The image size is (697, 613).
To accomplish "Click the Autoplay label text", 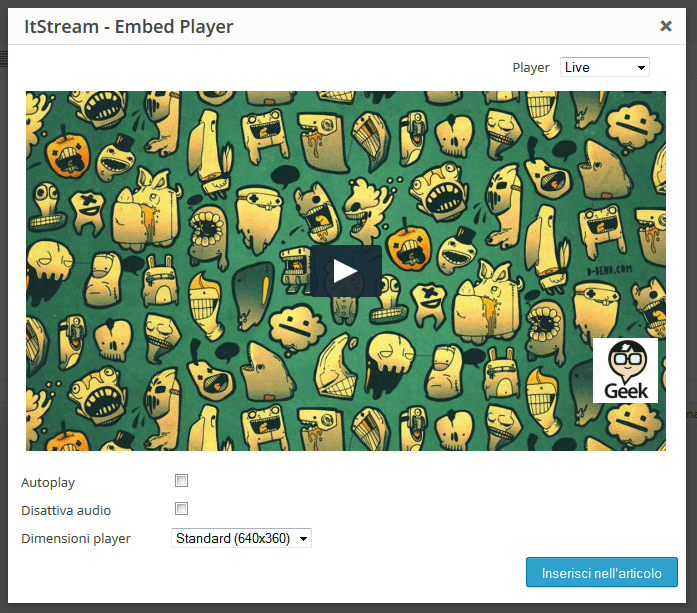I will 48,482.
